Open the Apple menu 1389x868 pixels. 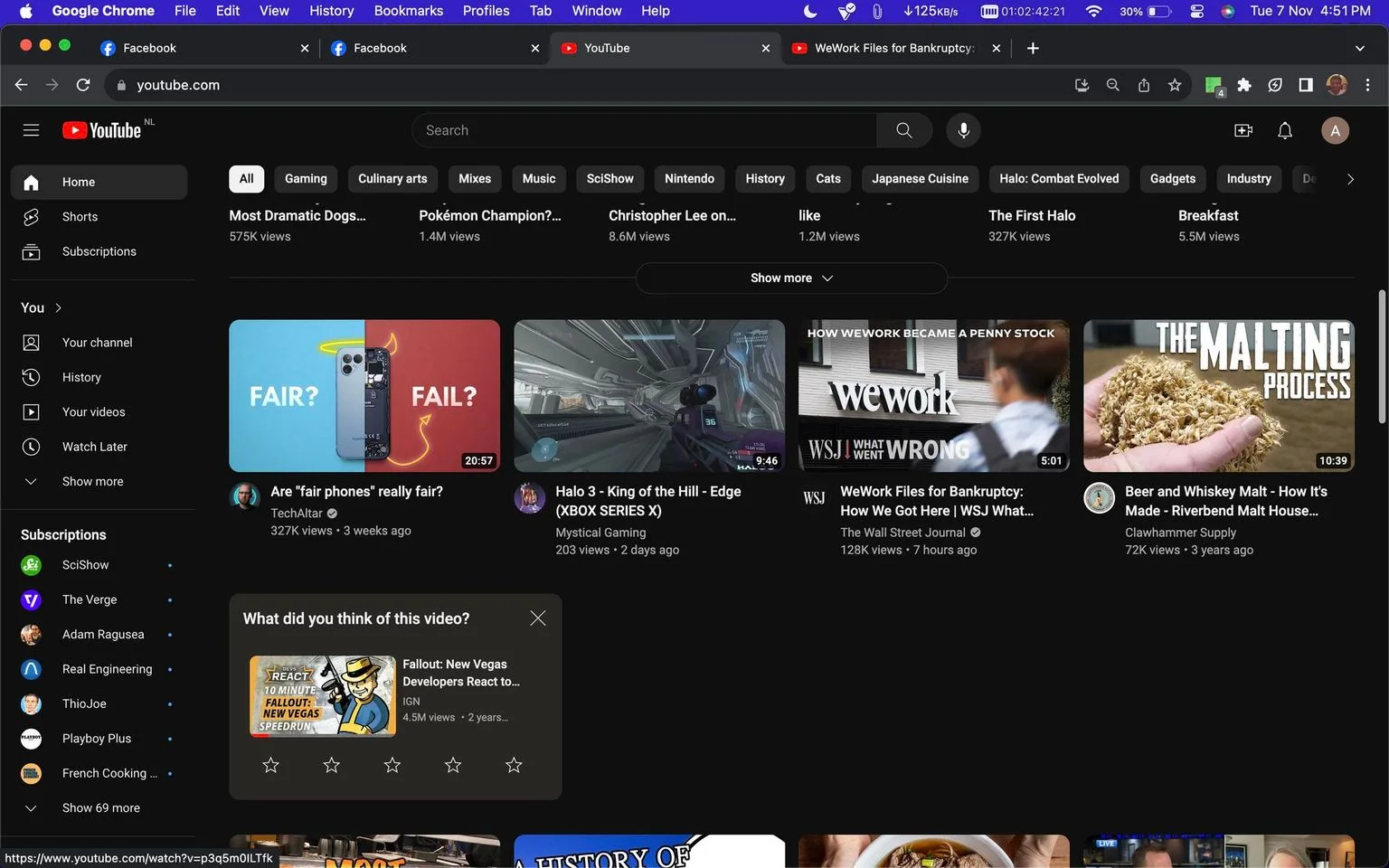pyautogui.click(x=25, y=11)
